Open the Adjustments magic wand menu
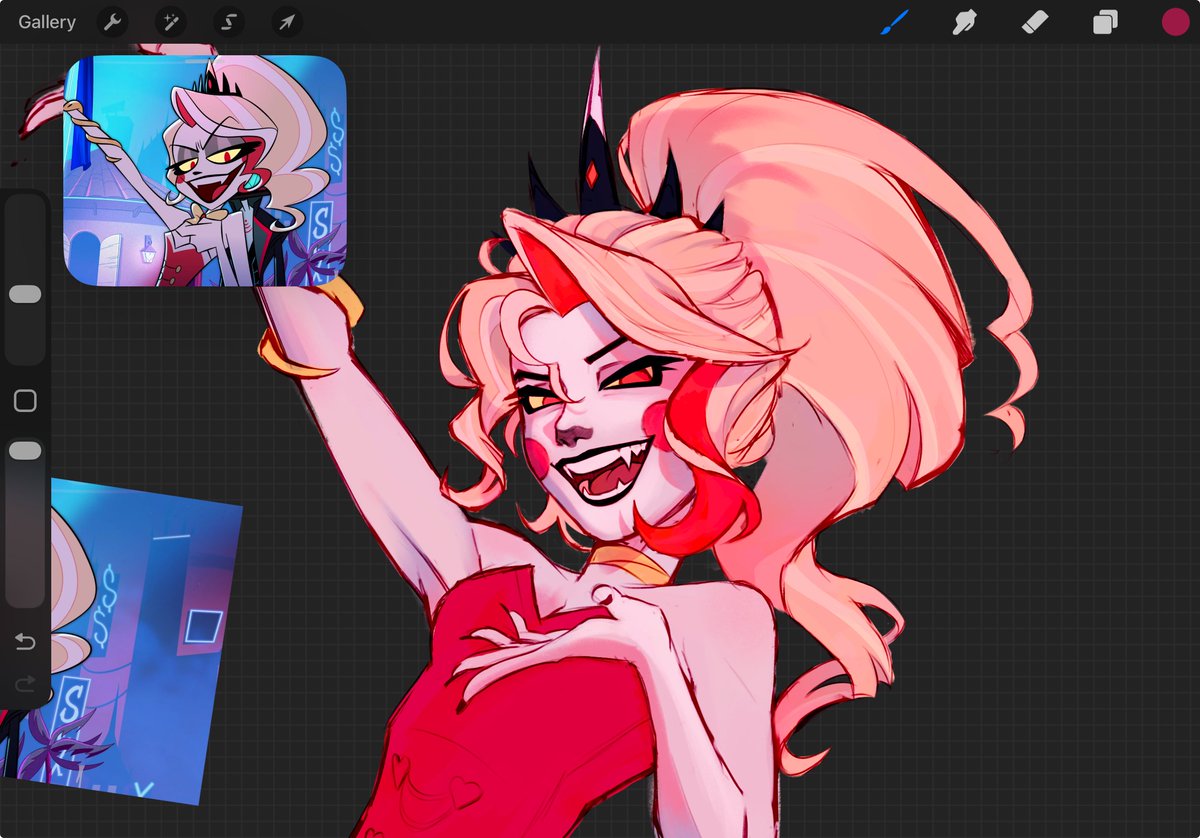This screenshot has height=838, width=1200. [x=170, y=22]
